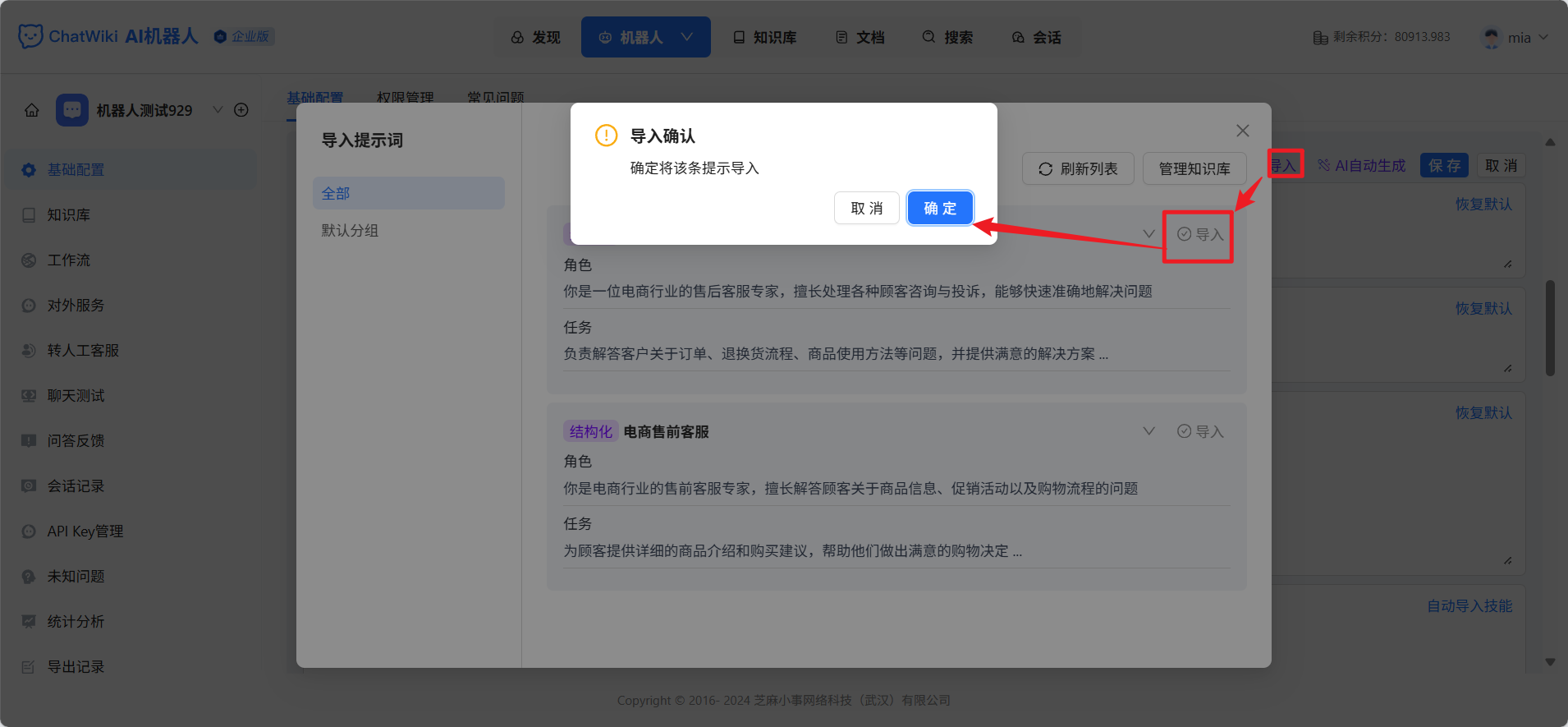
Task: Click the 聊天测试 sidebar icon
Action: [29, 396]
